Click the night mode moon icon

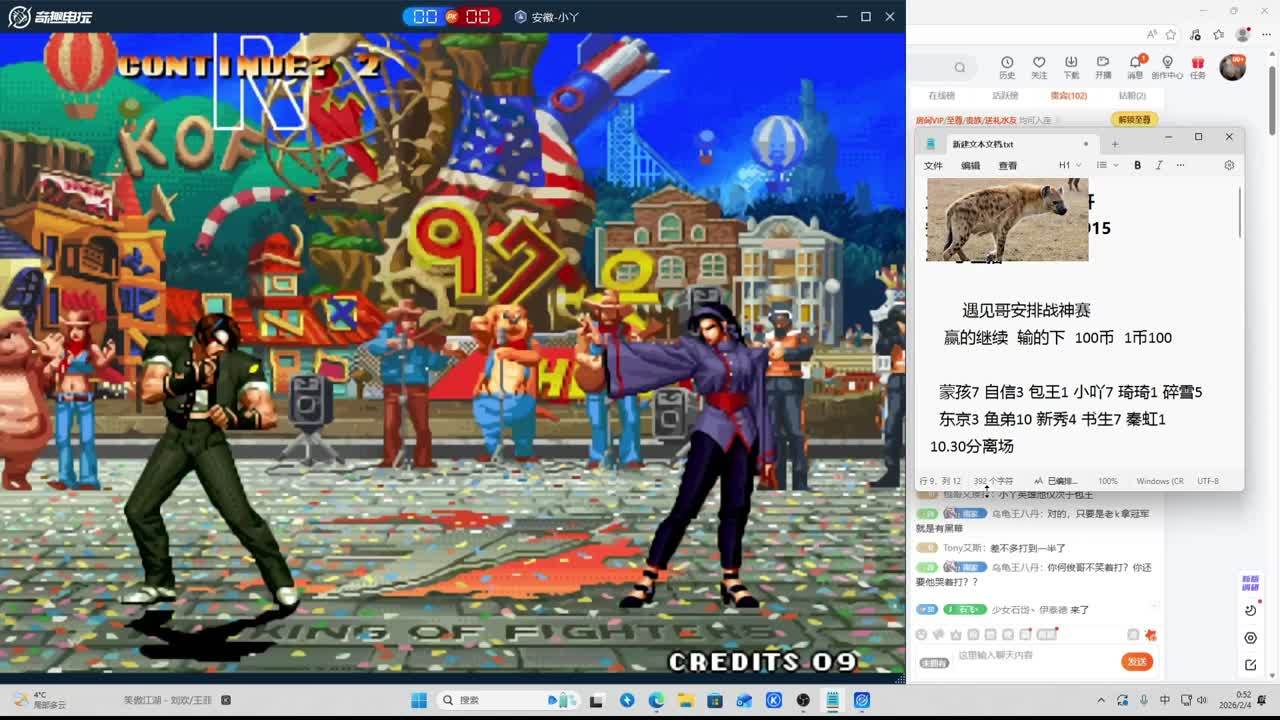point(1250,611)
